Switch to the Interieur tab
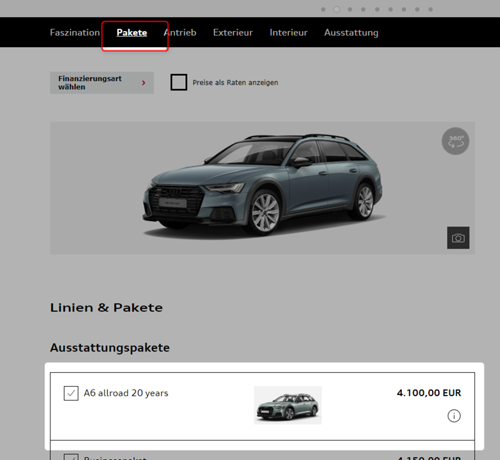 (288, 32)
